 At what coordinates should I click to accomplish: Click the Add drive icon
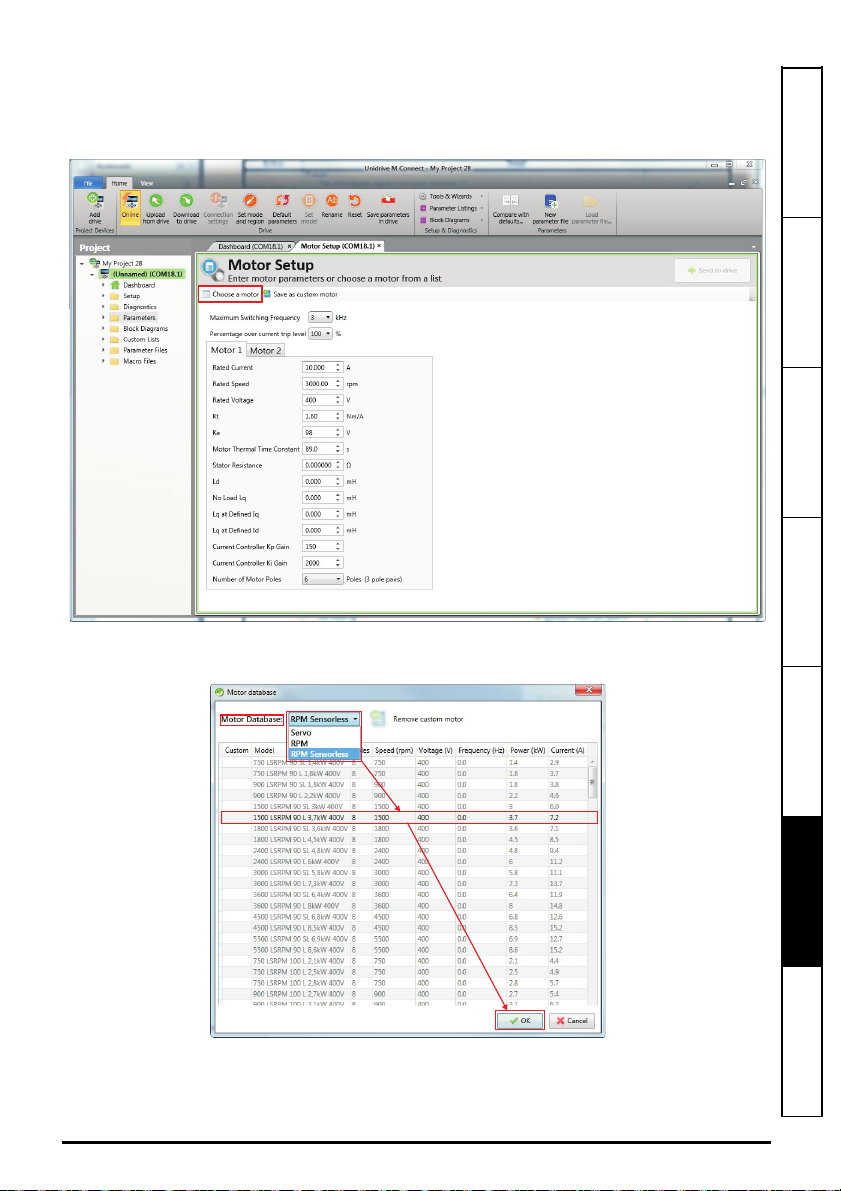tap(94, 201)
